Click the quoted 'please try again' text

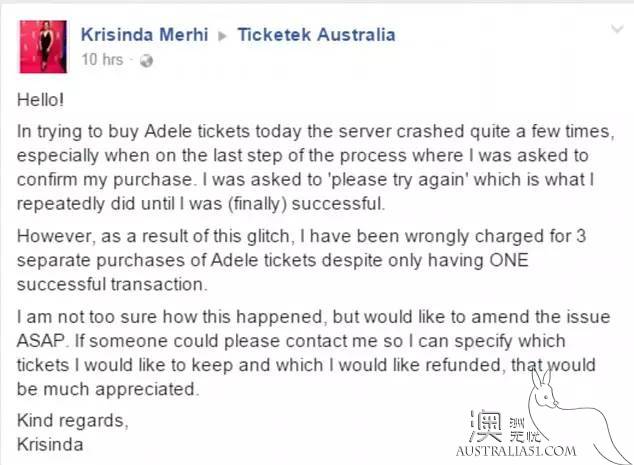coord(398,180)
